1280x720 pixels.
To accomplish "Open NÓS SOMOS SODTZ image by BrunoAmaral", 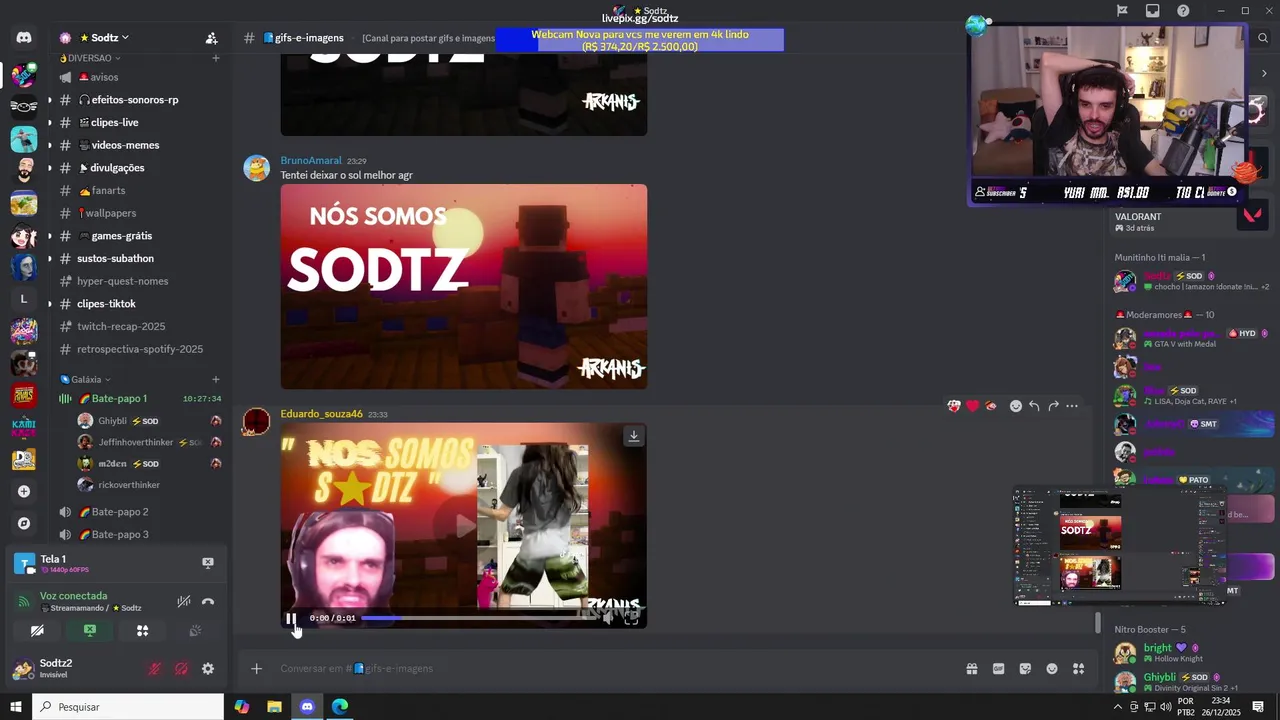I will [464, 287].
